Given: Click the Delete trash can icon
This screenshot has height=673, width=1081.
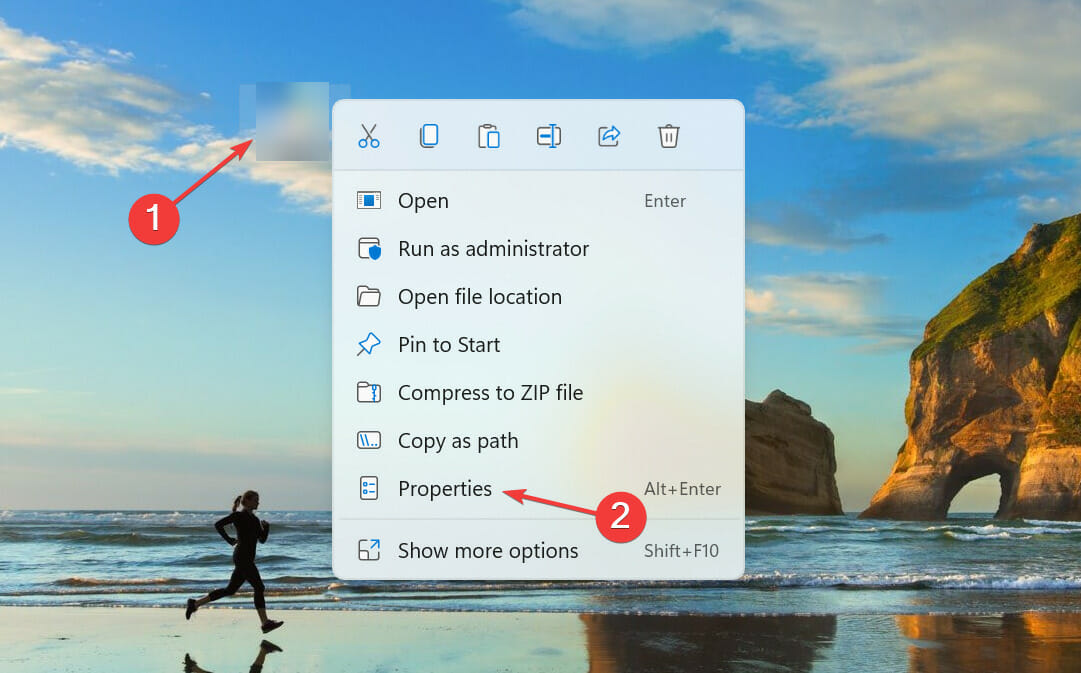Looking at the screenshot, I should tap(669, 136).
